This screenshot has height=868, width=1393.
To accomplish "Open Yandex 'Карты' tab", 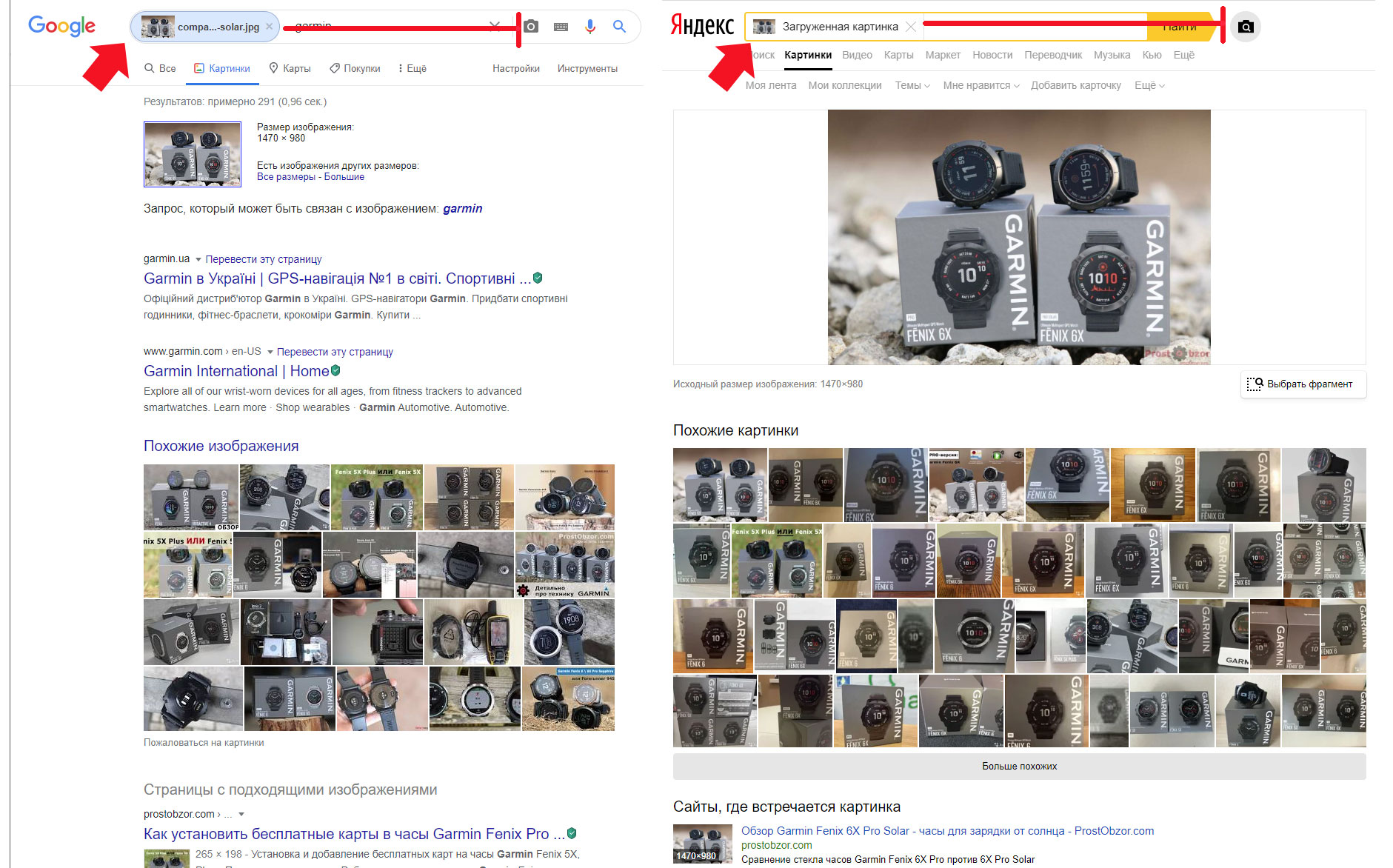I will pos(898,55).
